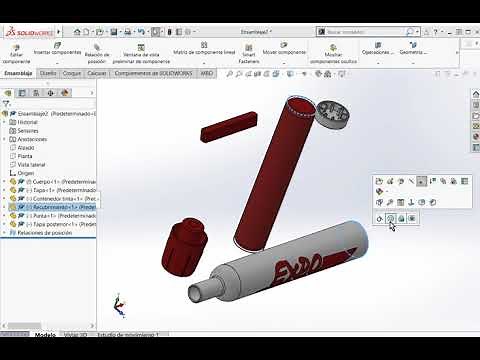Switch to the Estudio de movimiento 1 tab

[x=128, y=334]
